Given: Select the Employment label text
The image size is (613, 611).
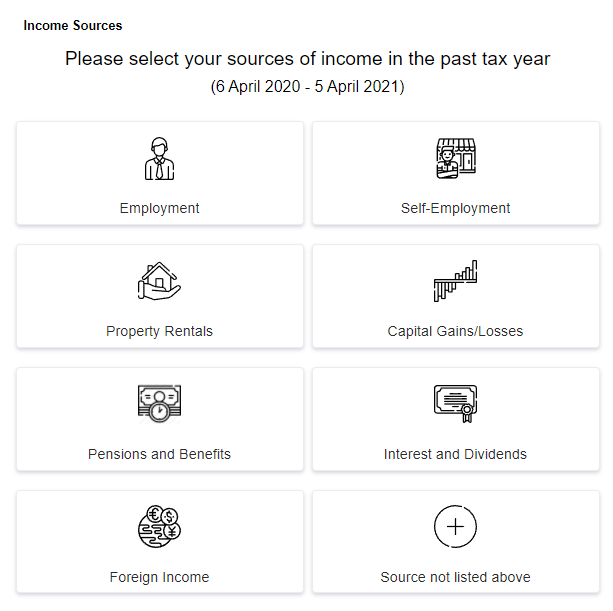Looking at the screenshot, I should [x=160, y=208].
